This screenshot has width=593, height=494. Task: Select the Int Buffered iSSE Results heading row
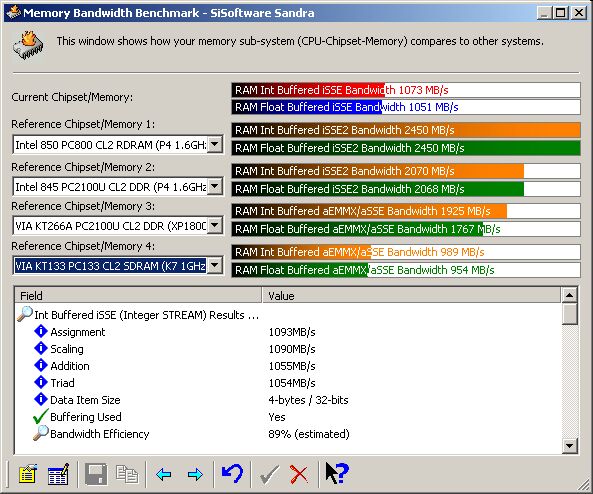tap(146, 315)
